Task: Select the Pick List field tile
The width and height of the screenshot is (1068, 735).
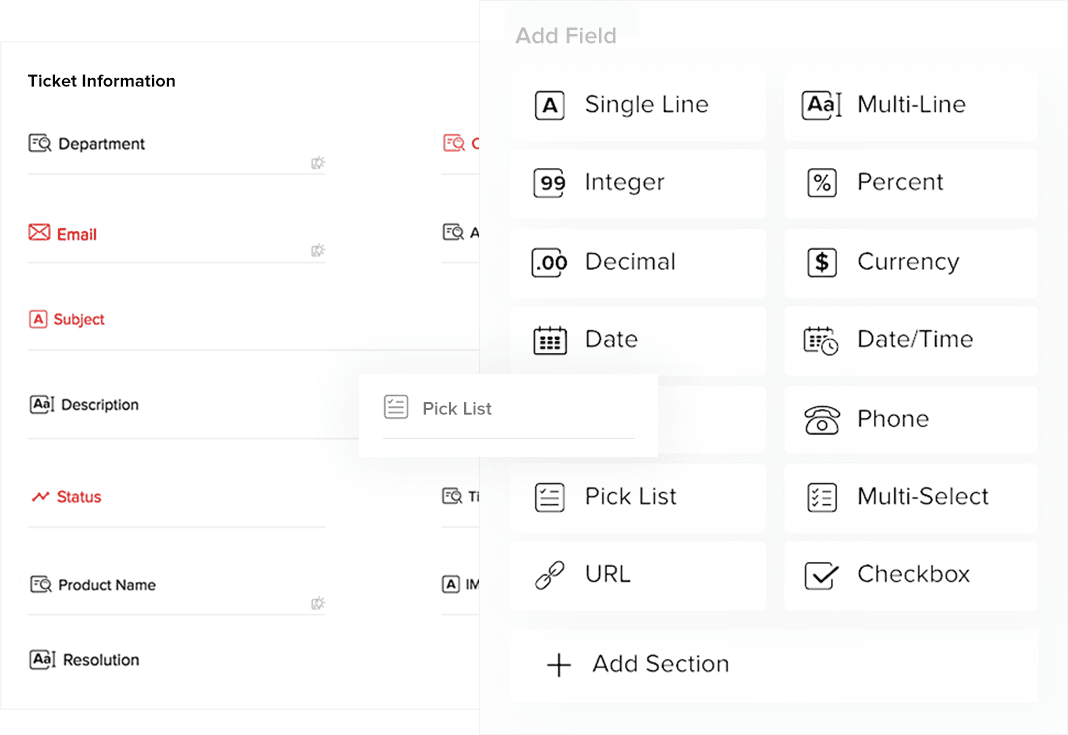Action: pyautogui.click(x=630, y=497)
